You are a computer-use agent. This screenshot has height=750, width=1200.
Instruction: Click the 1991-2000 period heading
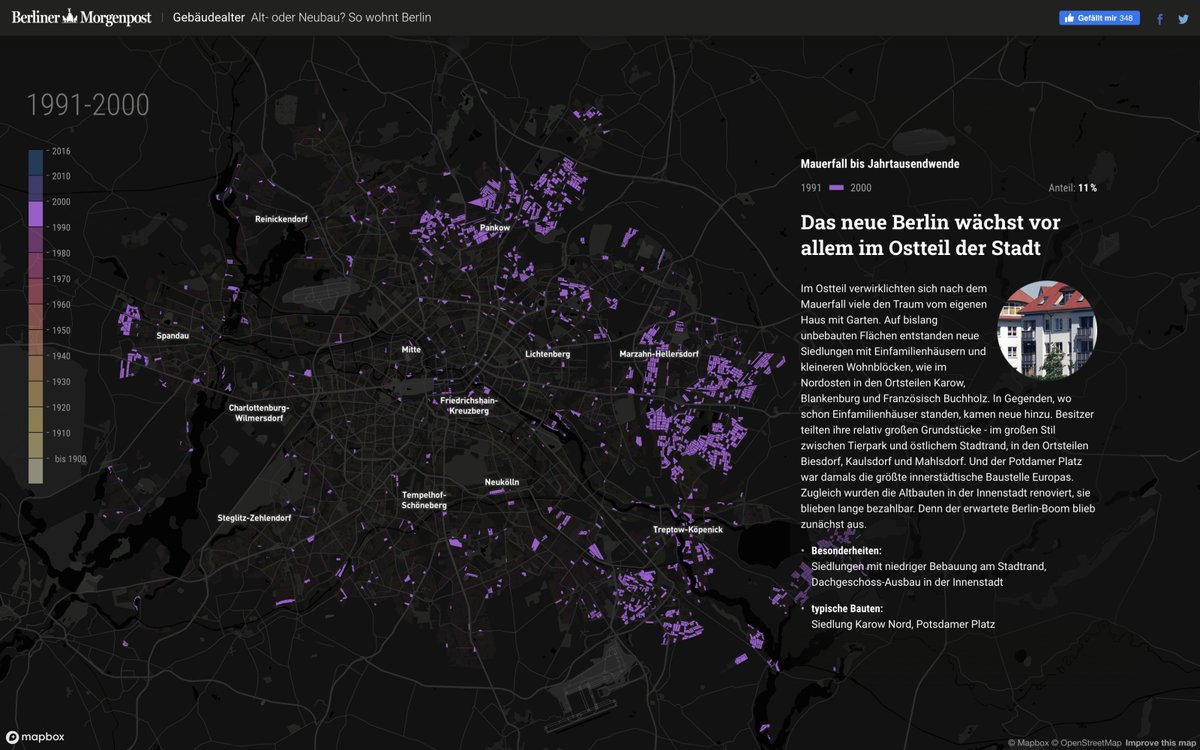coord(88,105)
